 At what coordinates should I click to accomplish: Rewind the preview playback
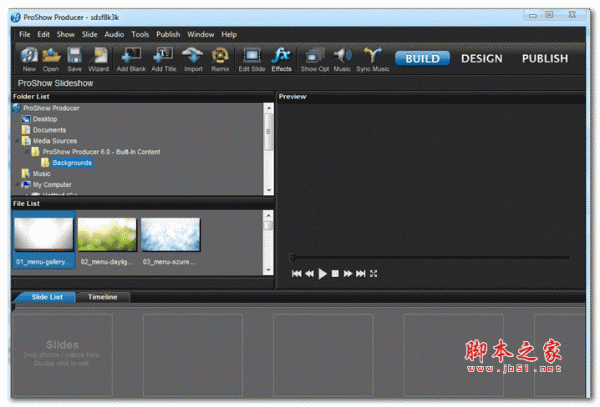click(310, 274)
